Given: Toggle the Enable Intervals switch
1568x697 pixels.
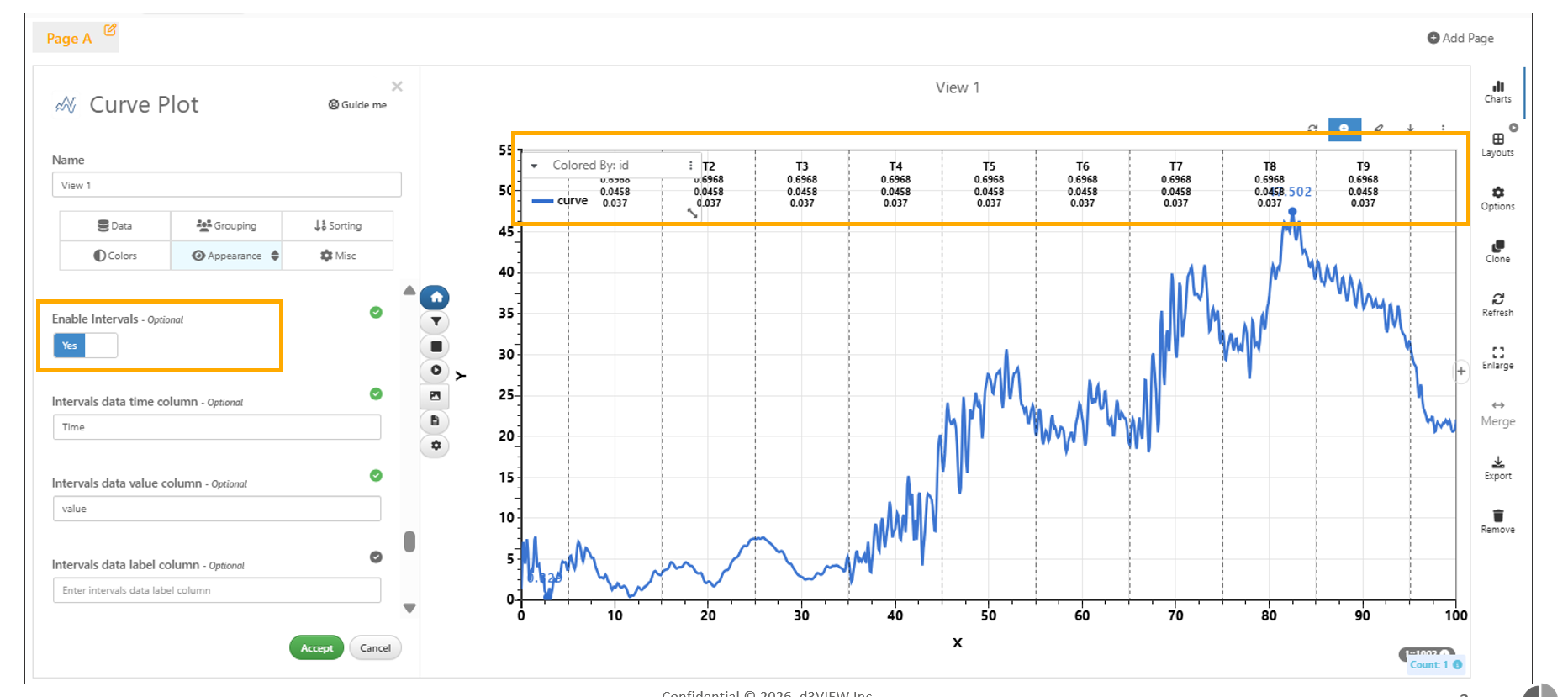Looking at the screenshot, I should pyautogui.click(x=85, y=346).
